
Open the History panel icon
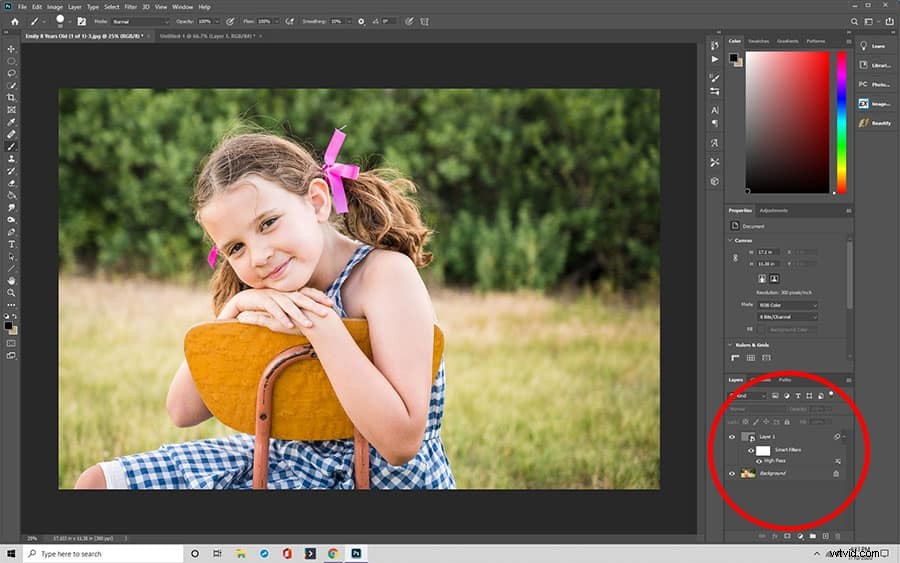(x=715, y=45)
